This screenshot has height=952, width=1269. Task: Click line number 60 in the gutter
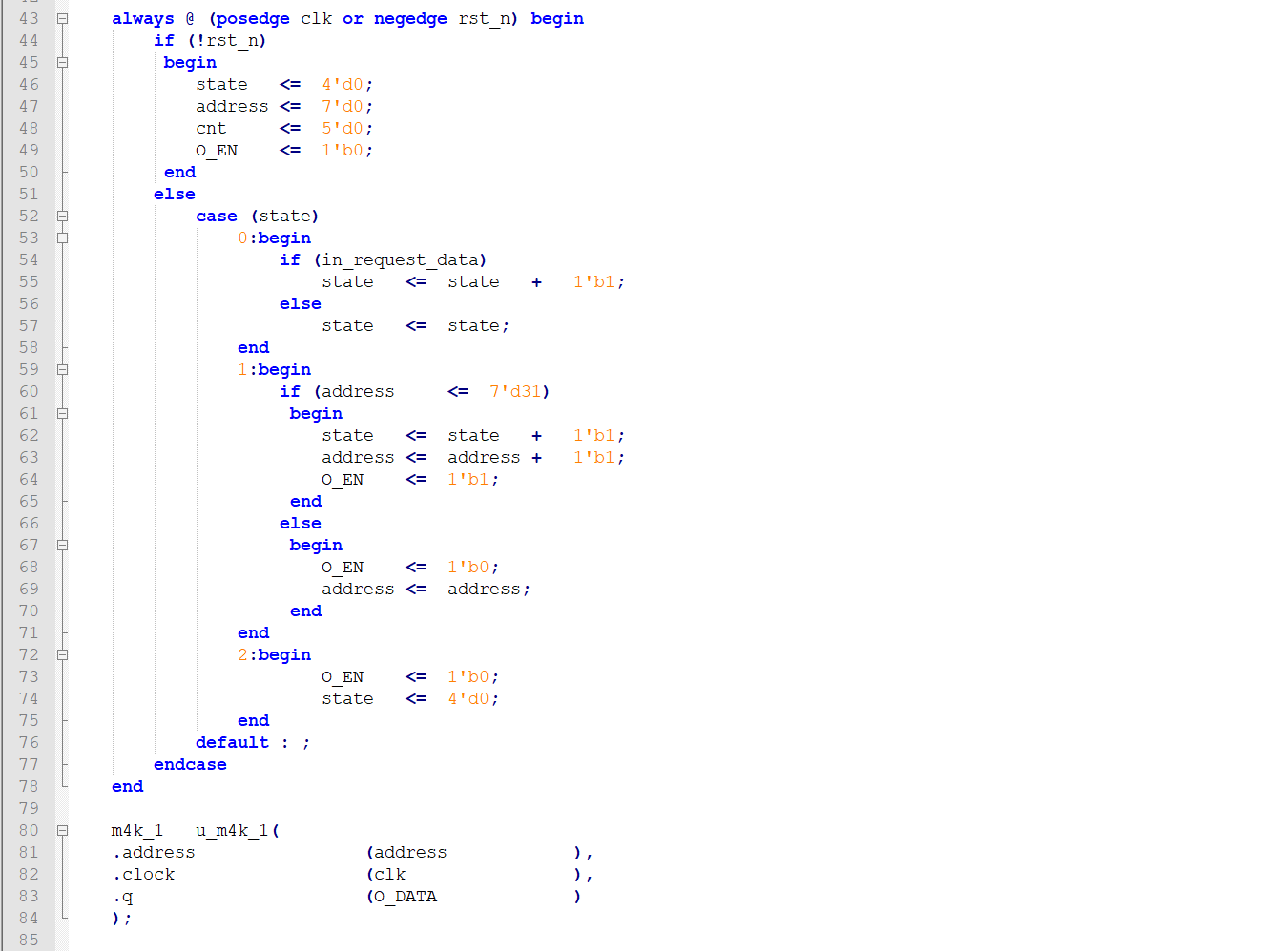click(x=29, y=392)
